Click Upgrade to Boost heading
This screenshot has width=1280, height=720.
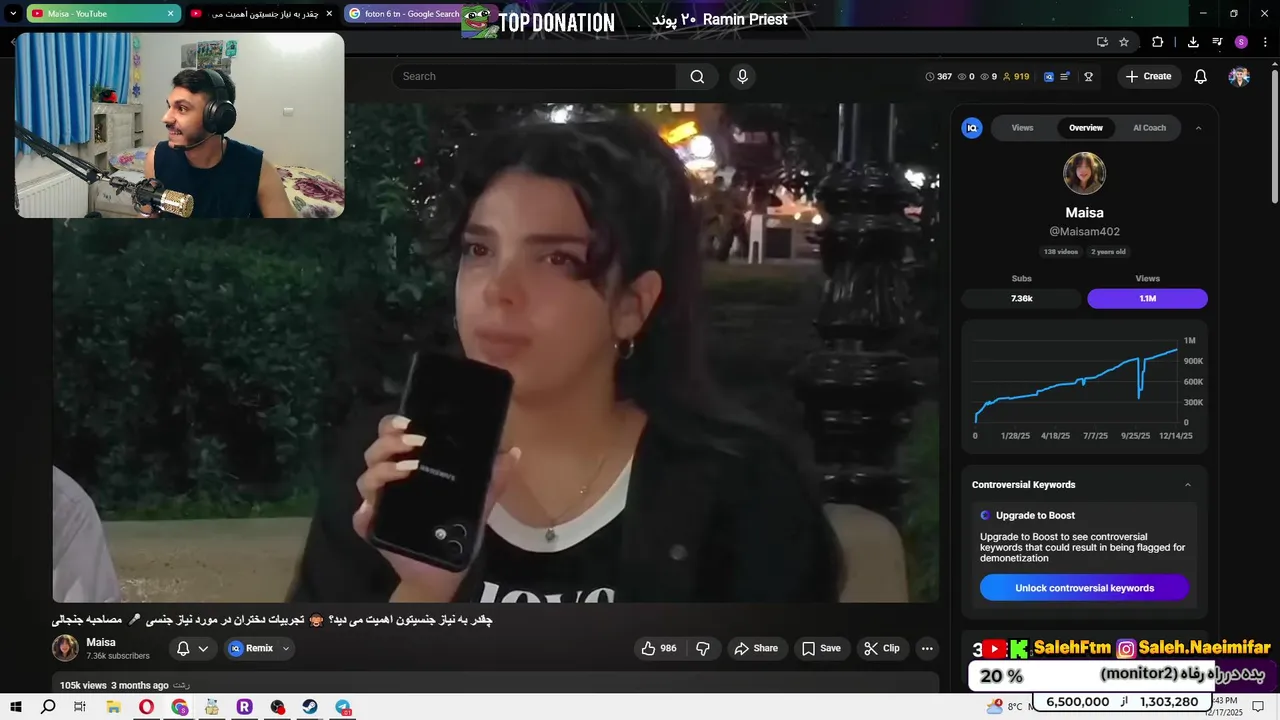[x=1035, y=515]
